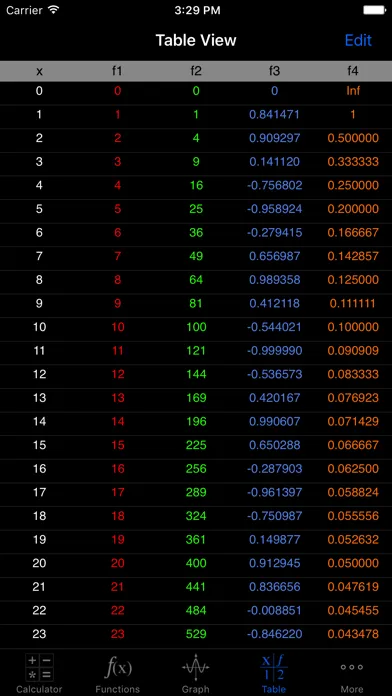Tap the f4 value 0.076923

coord(353,398)
